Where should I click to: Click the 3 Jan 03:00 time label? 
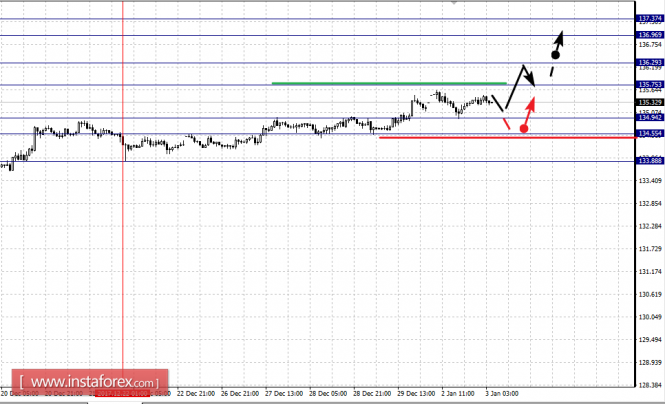(502, 394)
